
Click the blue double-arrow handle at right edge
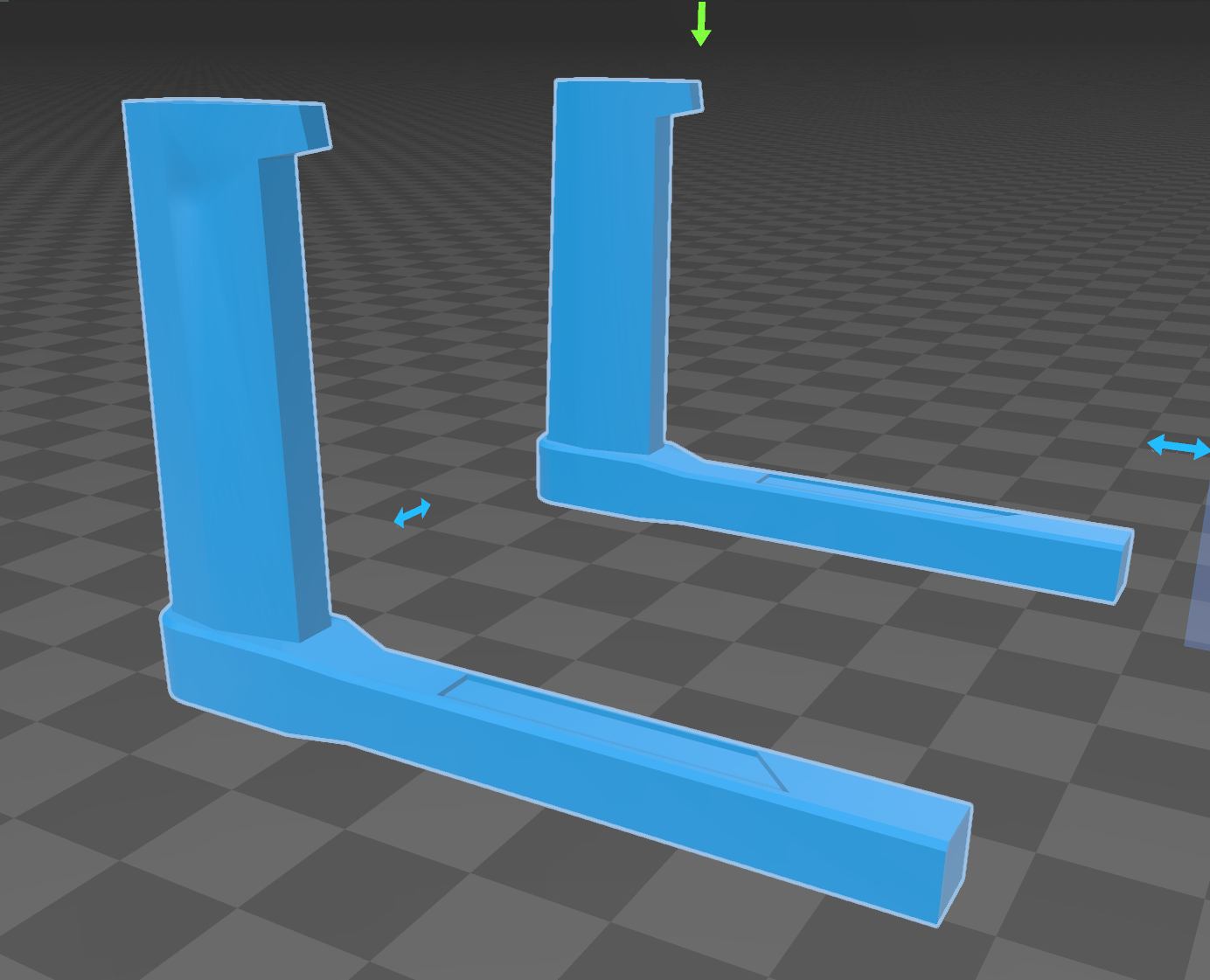[1179, 447]
